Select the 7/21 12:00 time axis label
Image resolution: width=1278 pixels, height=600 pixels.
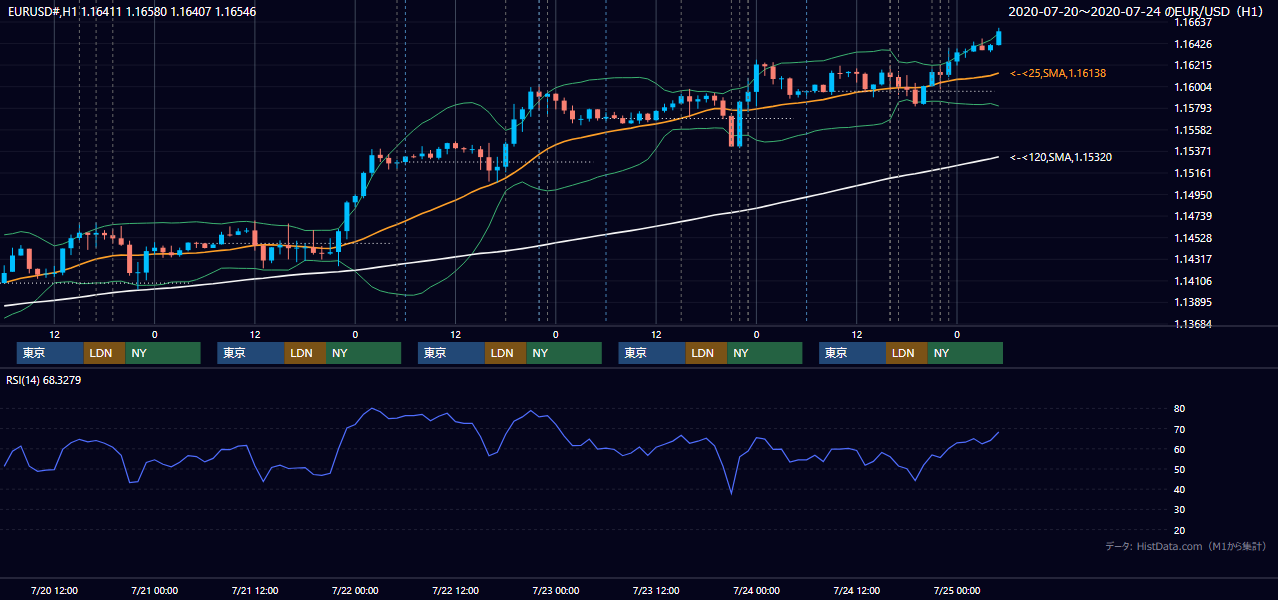(254, 590)
